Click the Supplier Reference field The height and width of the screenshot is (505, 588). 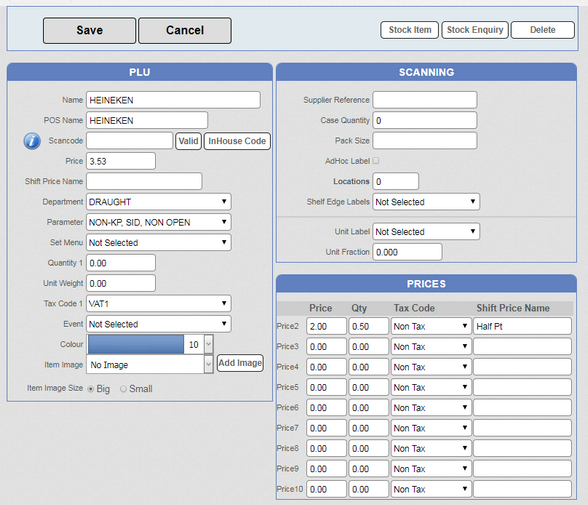(x=425, y=100)
